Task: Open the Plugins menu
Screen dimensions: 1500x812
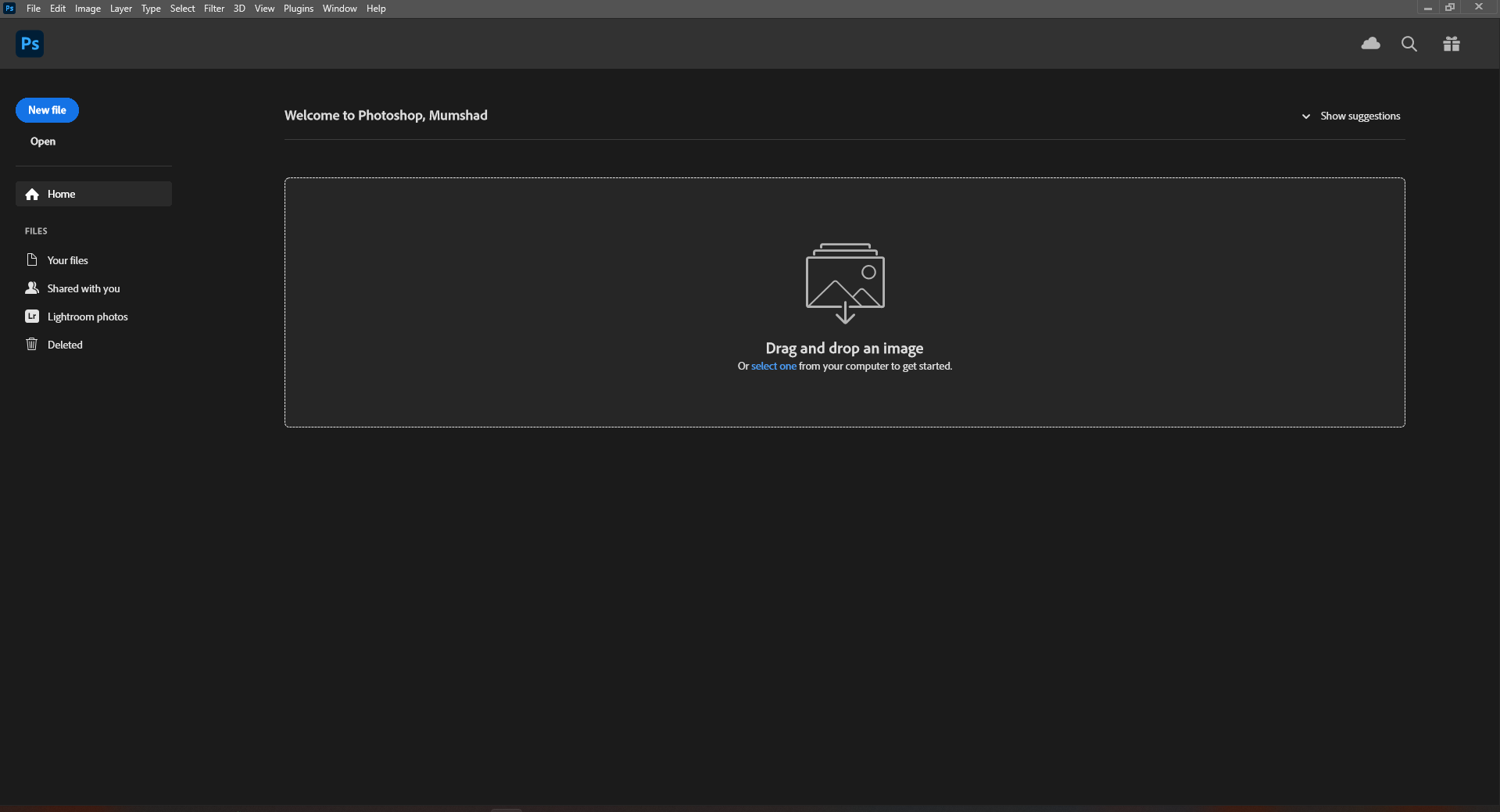Action: tap(299, 9)
